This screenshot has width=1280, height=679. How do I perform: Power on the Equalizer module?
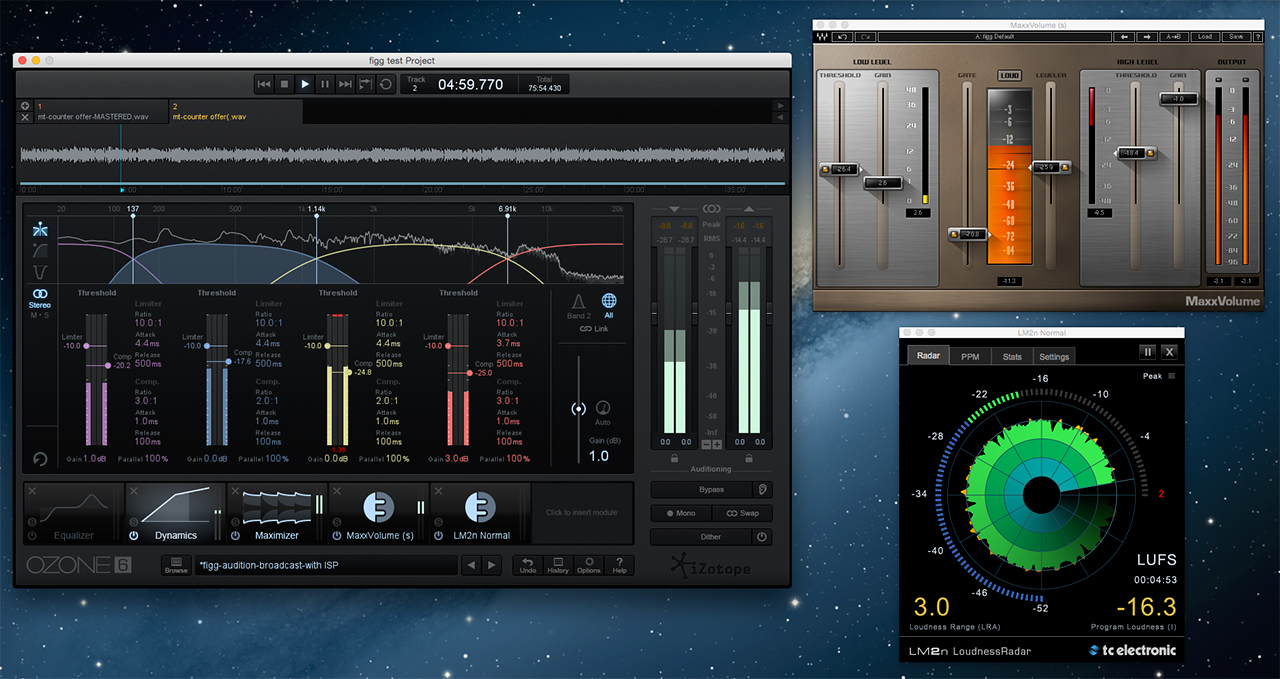coord(31,536)
